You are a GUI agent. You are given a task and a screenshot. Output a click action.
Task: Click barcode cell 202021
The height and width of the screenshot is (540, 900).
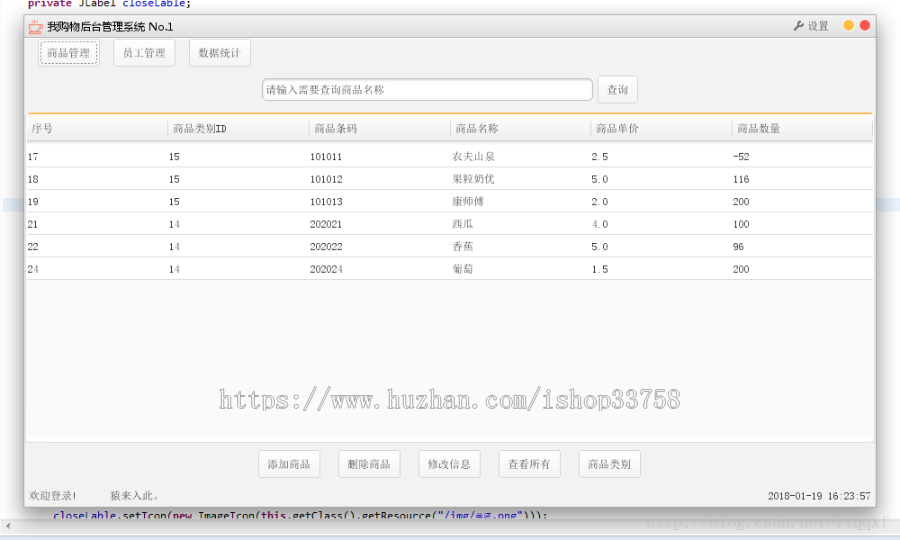click(325, 224)
